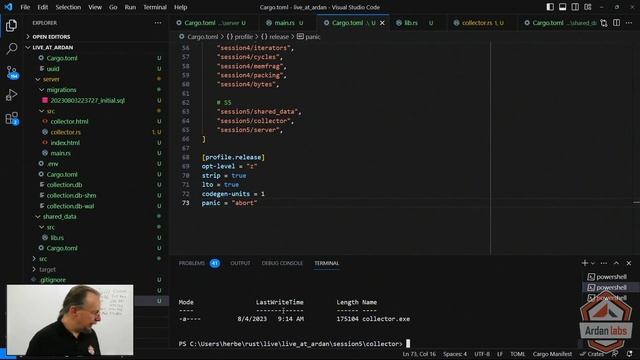The width and height of the screenshot is (640, 360).
Task: Add a new terminal with plus icon
Action: [x=584, y=263]
